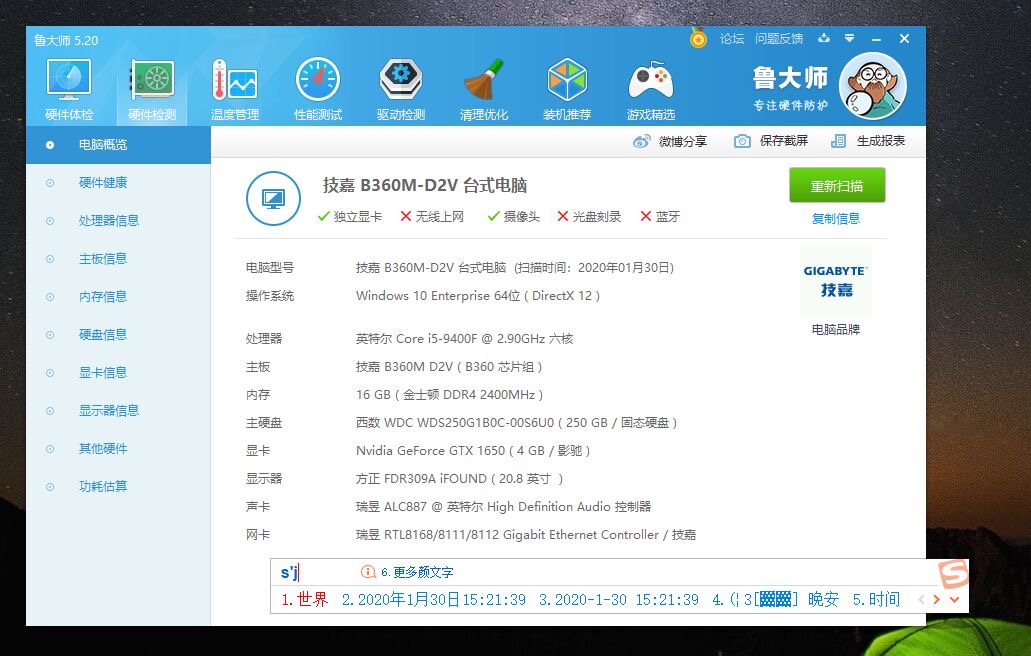Select the 硬件检测 hardware detection icon

pos(152,89)
